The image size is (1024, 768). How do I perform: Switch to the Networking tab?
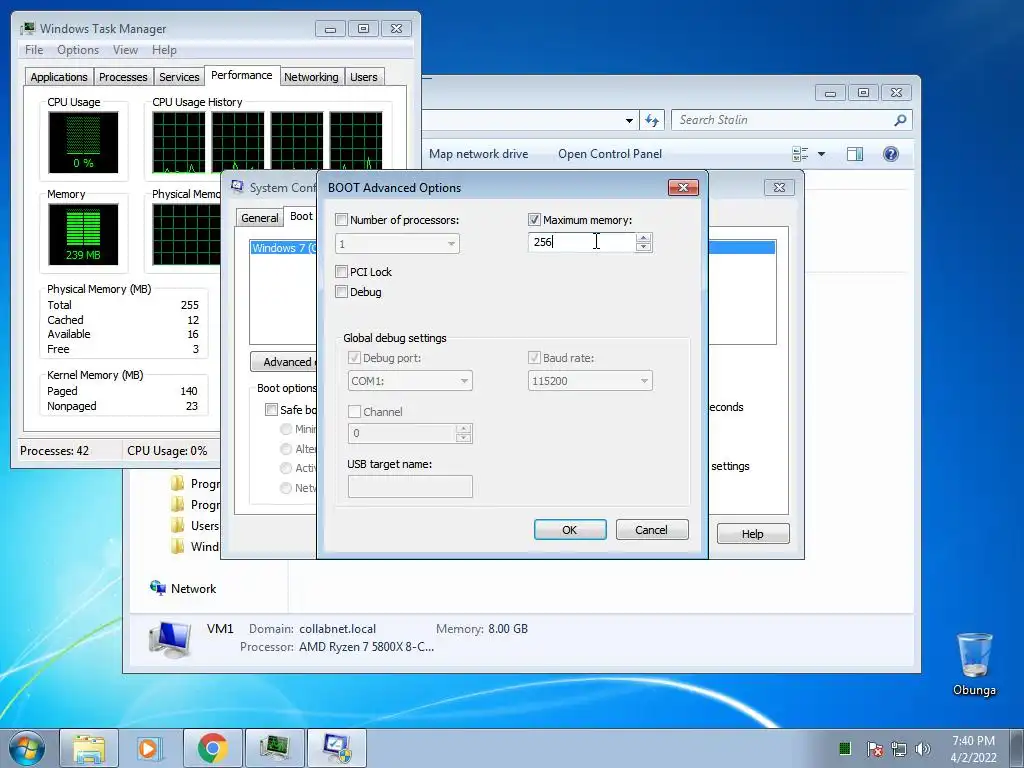coord(312,77)
